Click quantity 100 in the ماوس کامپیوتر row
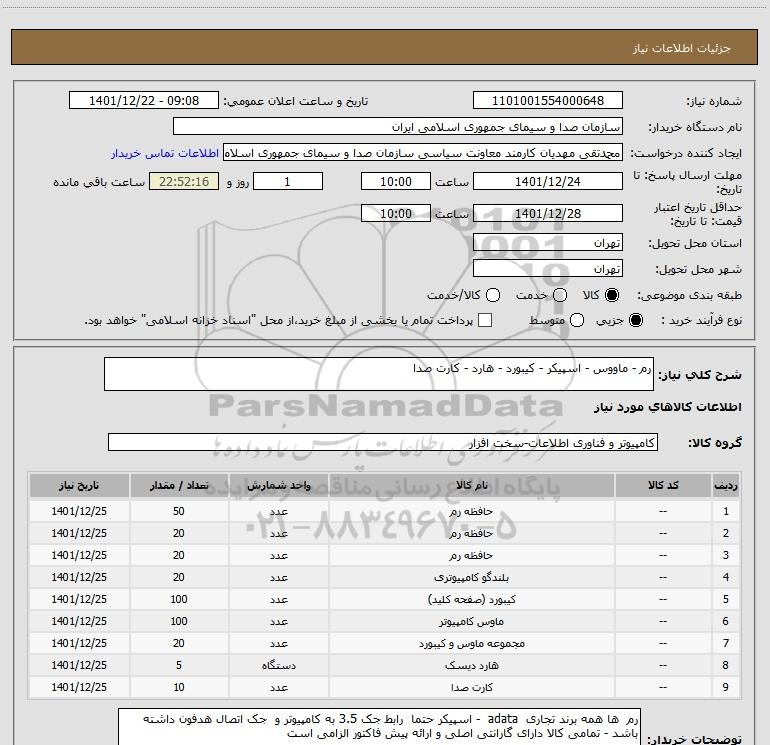 (179, 621)
